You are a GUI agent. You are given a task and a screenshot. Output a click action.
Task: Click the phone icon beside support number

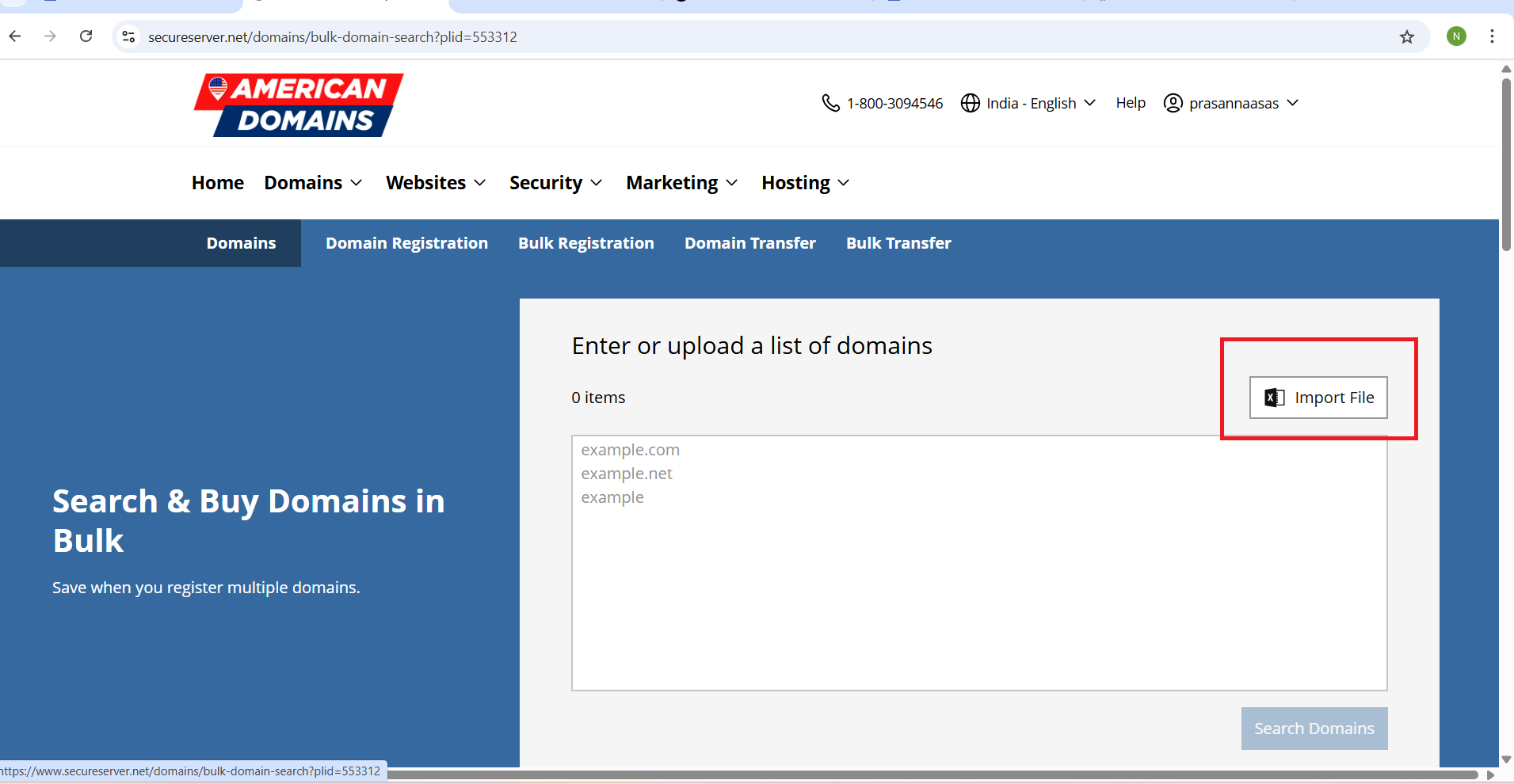point(830,103)
